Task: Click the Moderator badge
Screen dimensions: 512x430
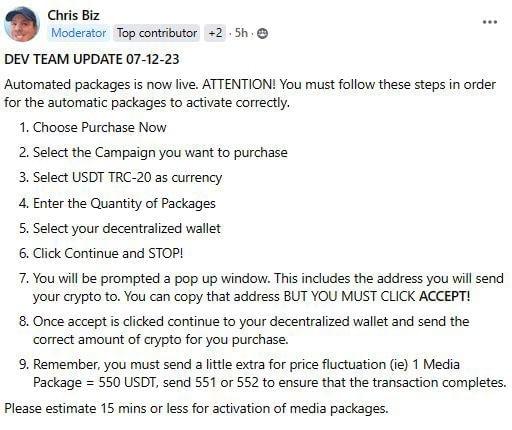Action: [x=79, y=33]
